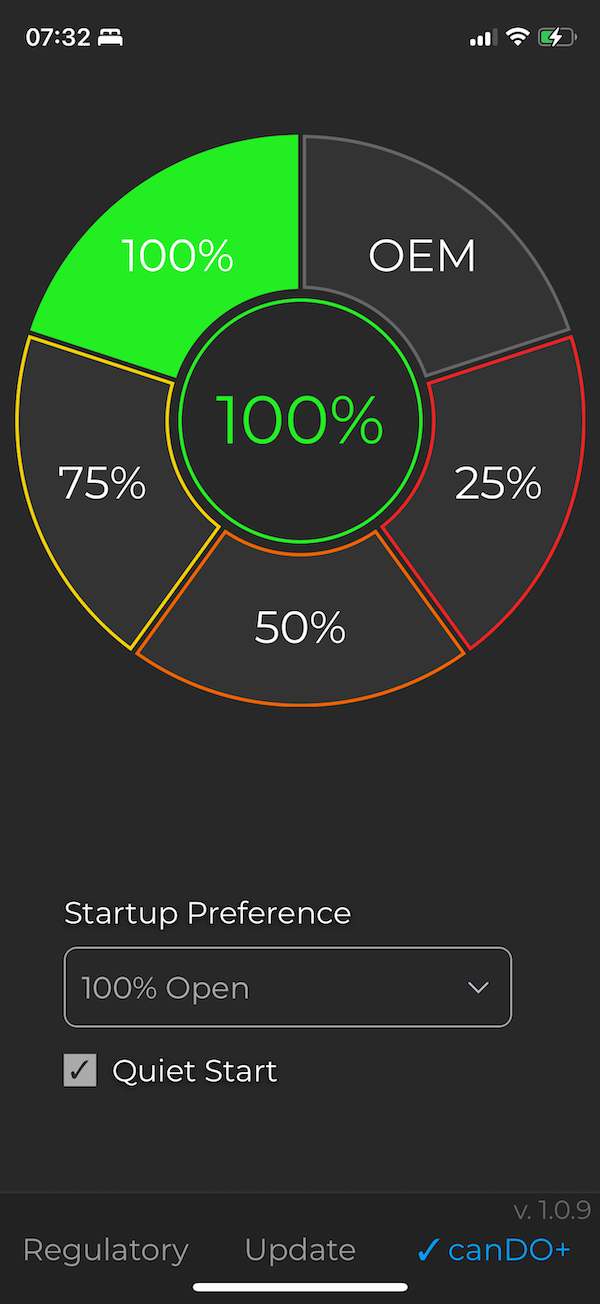Screen dimensions: 600x1304
Task: Select the green 100% valve segment
Action: click(x=178, y=255)
